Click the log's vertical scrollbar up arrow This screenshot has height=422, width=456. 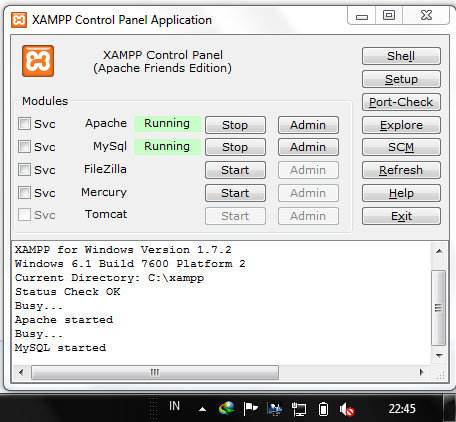click(x=439, y=251)
